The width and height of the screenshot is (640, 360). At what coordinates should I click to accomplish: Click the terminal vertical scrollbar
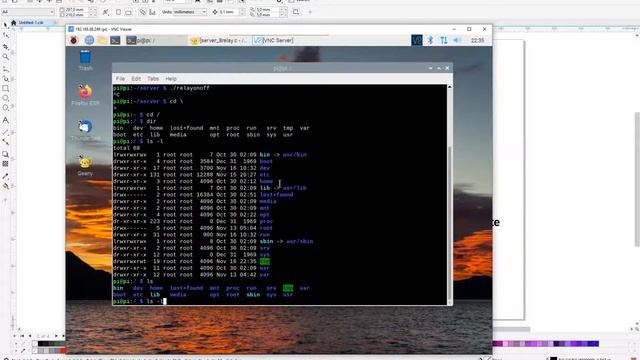449,224
